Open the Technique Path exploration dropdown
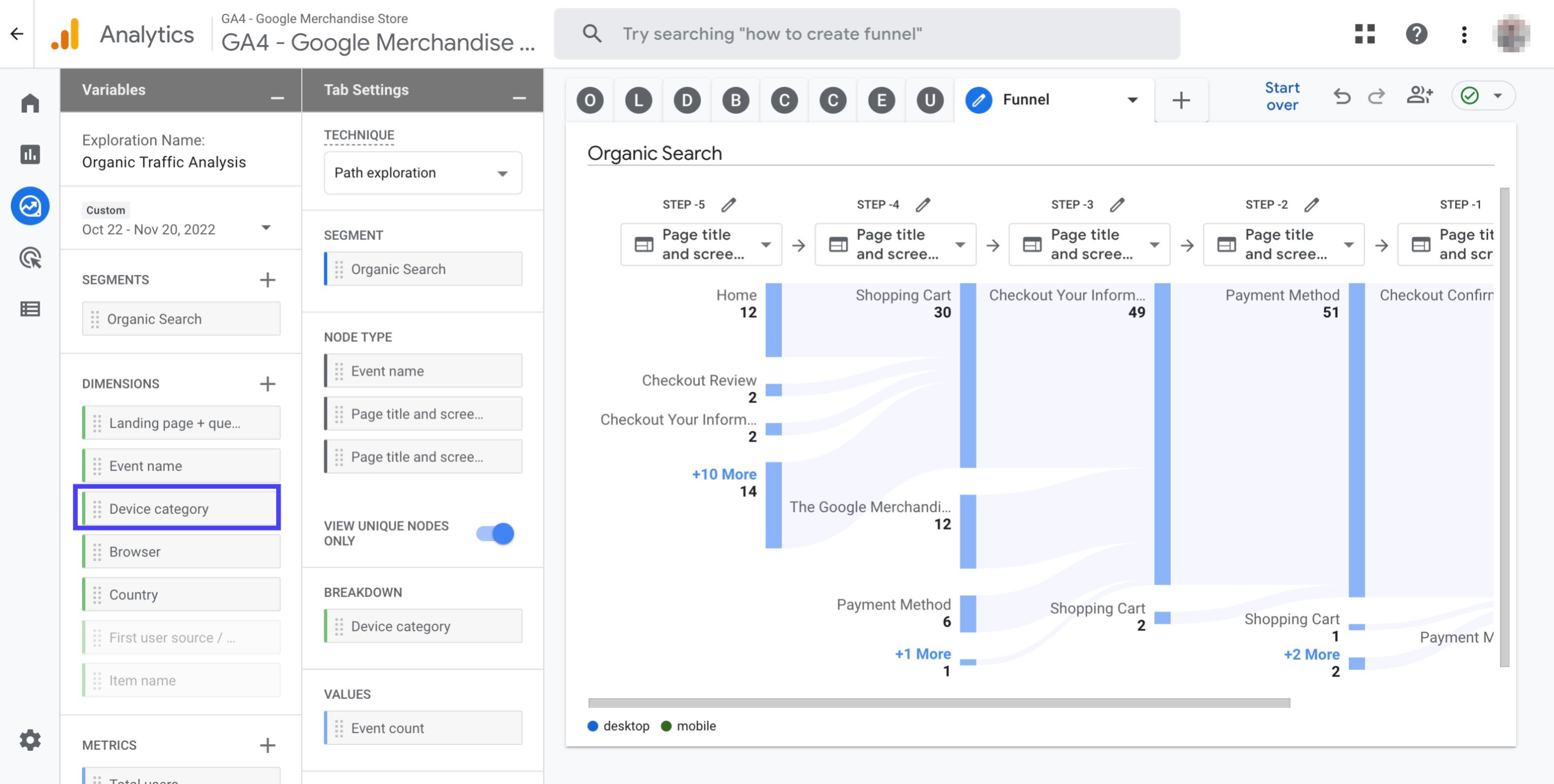Screen dimensions: 1554x784 click(x=423, y=173)
